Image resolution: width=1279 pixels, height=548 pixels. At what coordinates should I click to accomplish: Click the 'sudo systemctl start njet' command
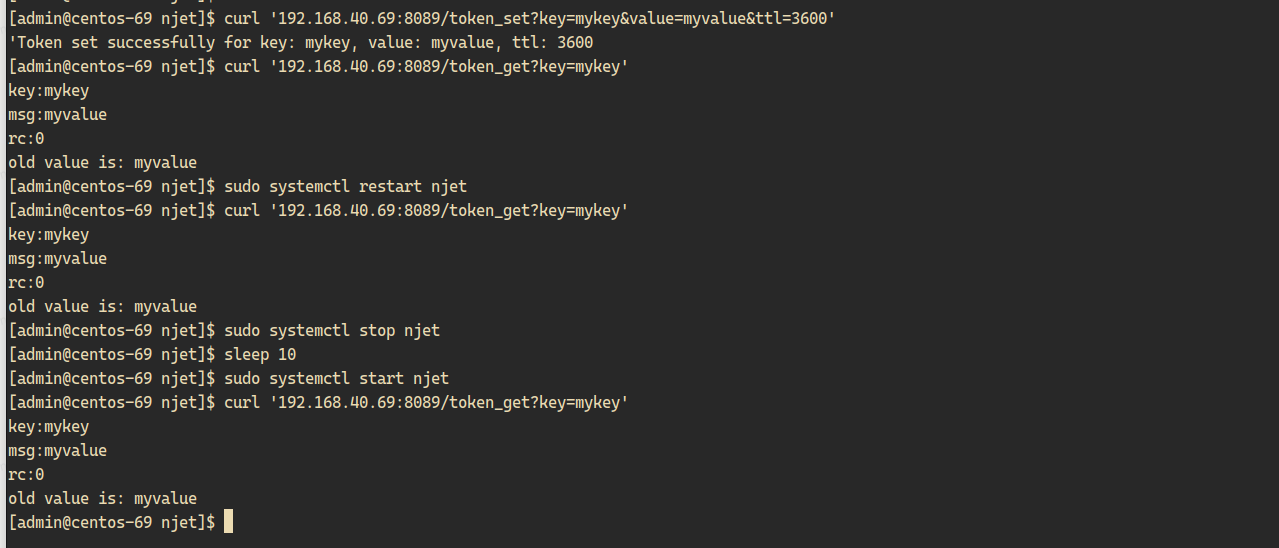pyautogui.click(x=336, y=378)
